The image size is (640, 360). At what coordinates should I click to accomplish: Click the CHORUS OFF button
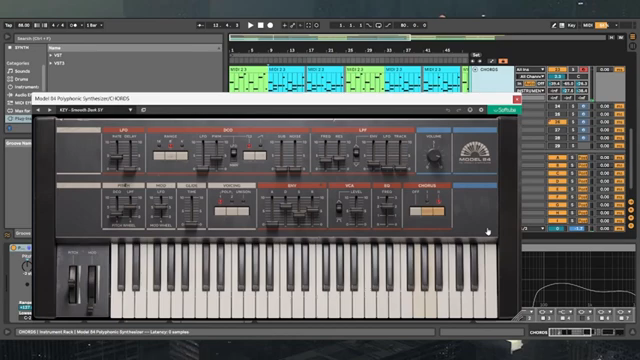click(416, 211)
